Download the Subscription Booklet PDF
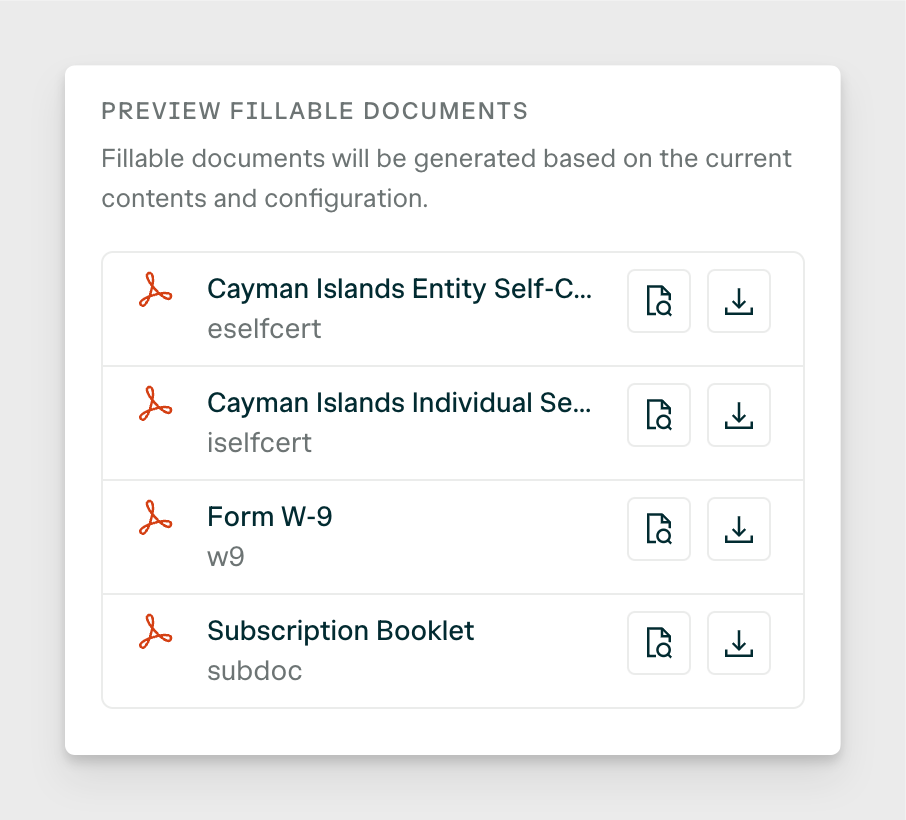The image size is (906, 820). (x=739, y=643)
